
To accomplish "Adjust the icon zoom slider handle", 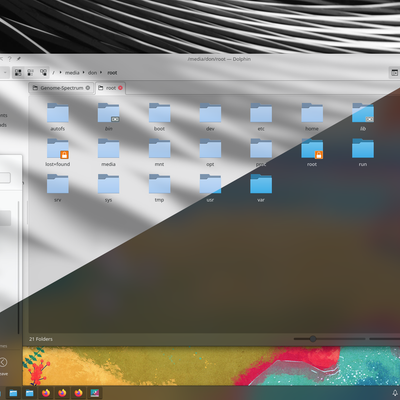I will tap(313, 339).
